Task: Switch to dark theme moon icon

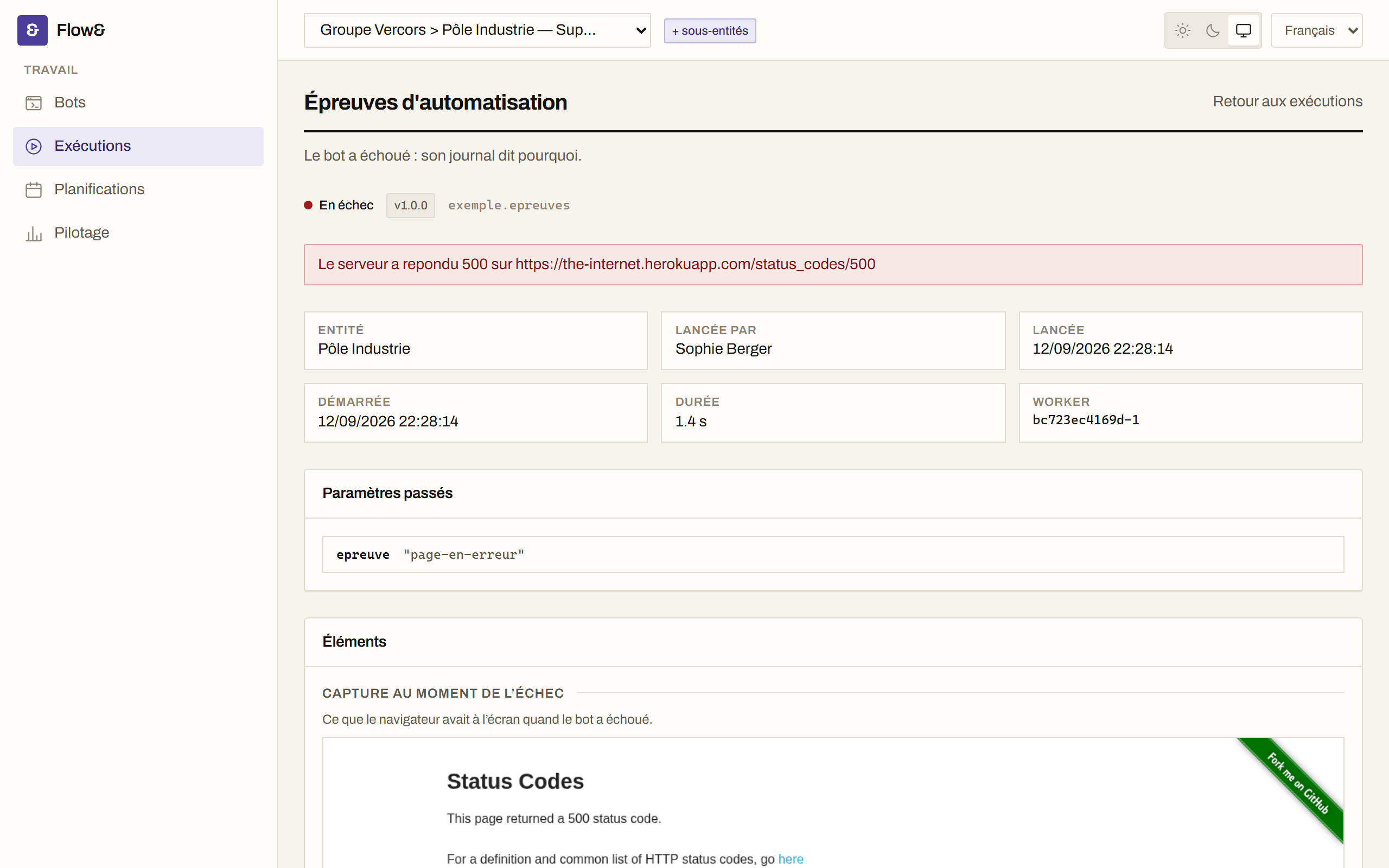Action: pyautogui.click(x=1213, y=30)
